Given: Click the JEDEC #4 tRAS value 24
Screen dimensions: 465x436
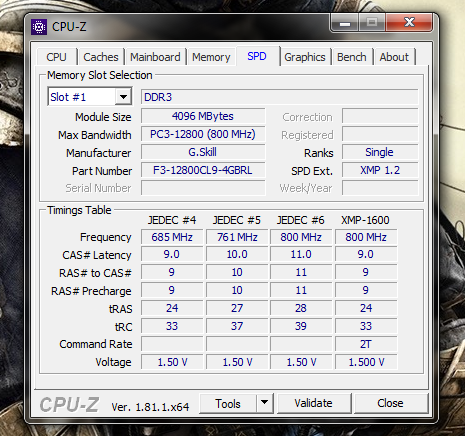Looking at the screenshot, I should coord(172,308).
